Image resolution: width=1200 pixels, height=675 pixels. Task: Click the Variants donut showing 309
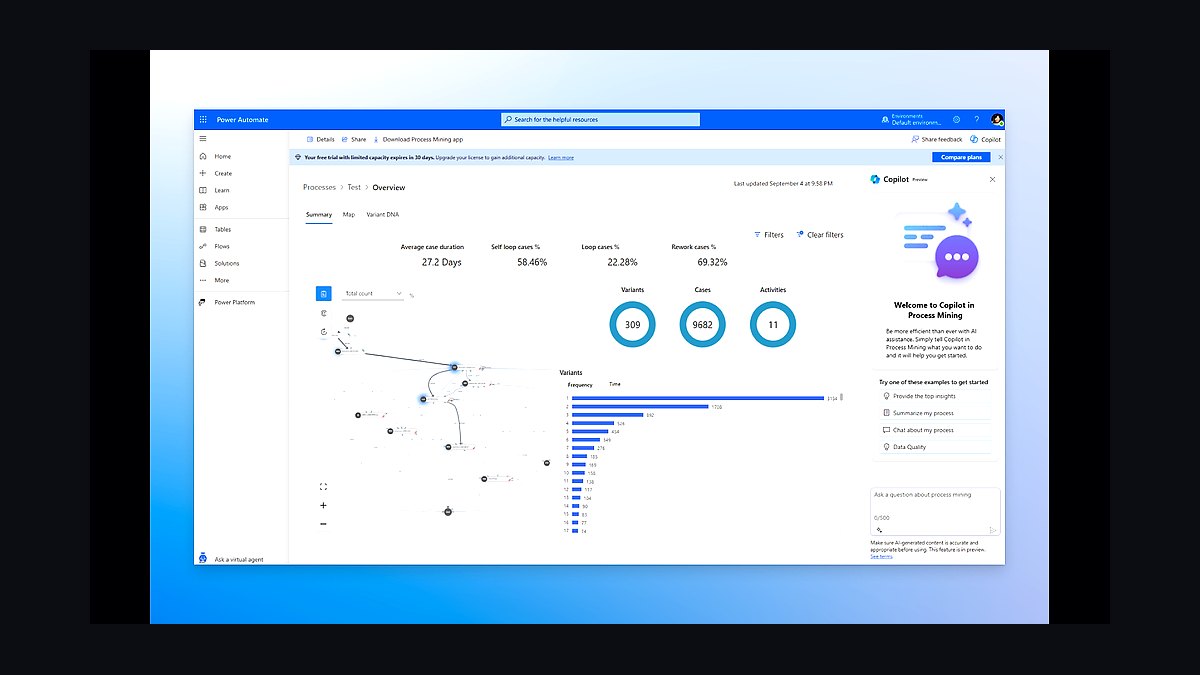pyautogui.click(x=632, y=325)
